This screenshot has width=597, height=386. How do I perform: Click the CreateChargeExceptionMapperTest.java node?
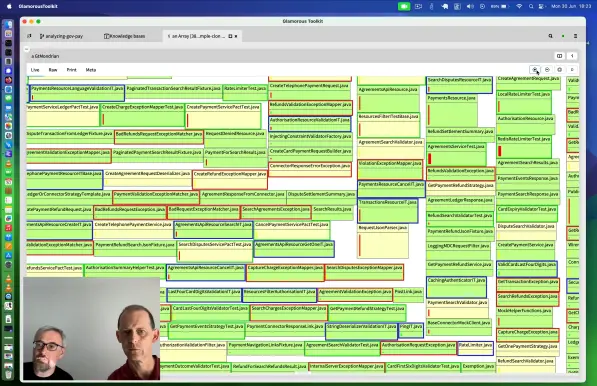(x=142, y=115)
